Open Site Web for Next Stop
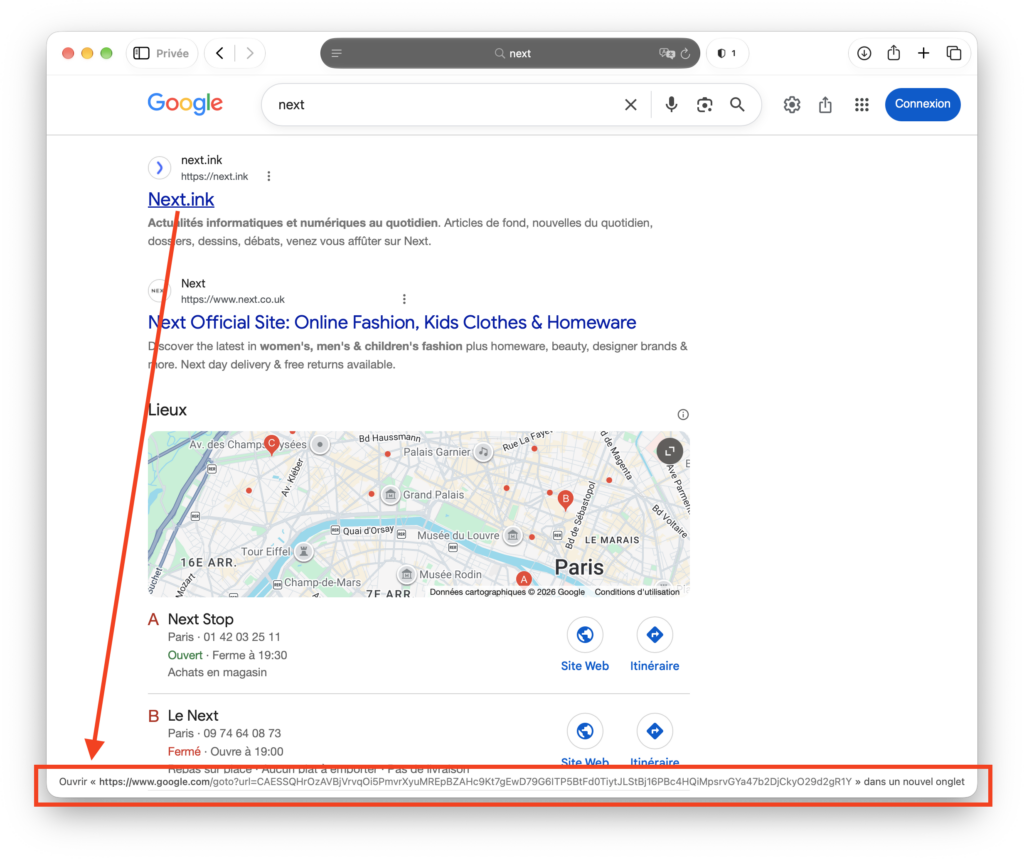 click(584, 645)
